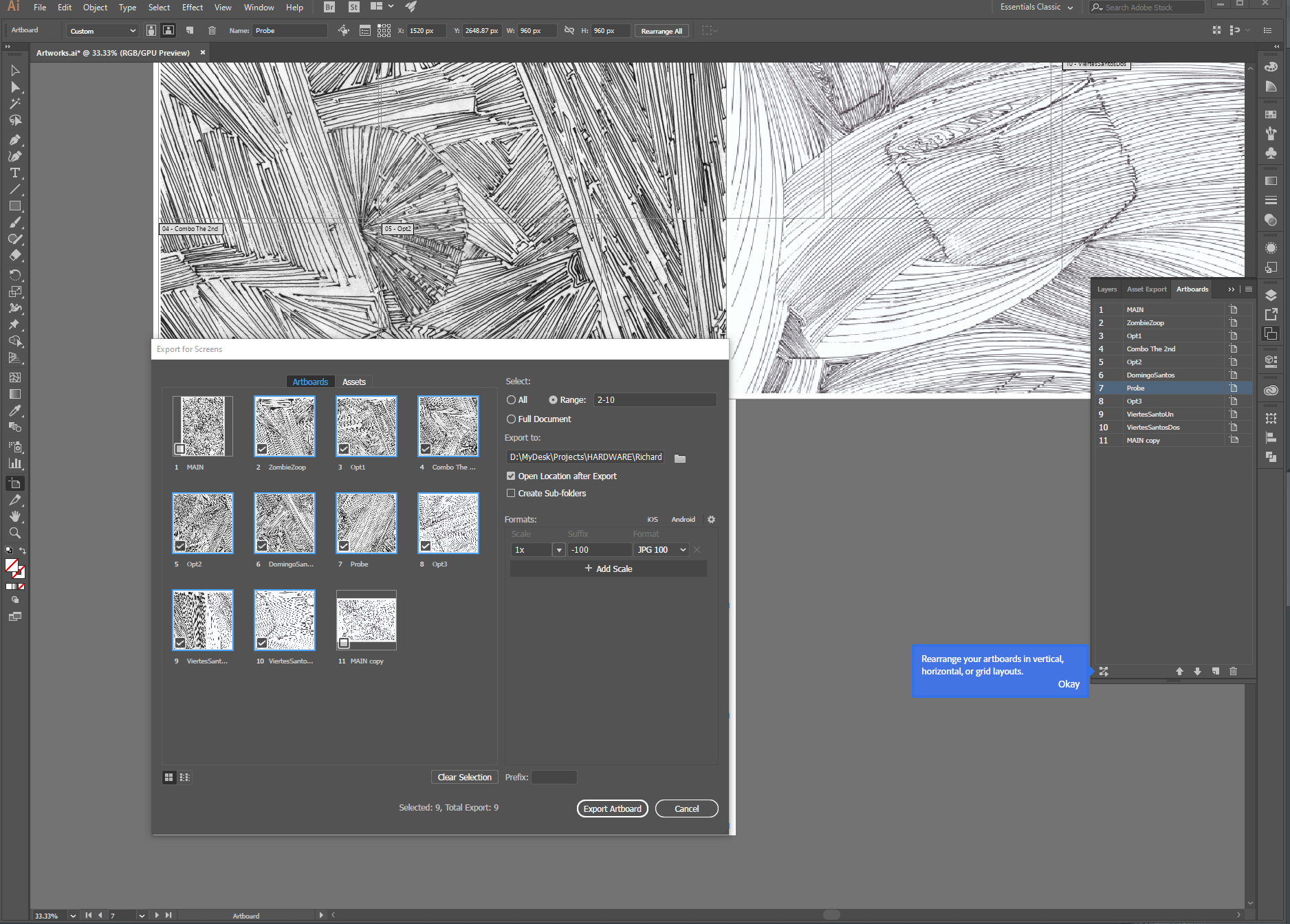Image resolution: width=1290 pixels, height=924 pixels.
Task: Open the JPG 100 format dropdown
Action: (662, 550)
